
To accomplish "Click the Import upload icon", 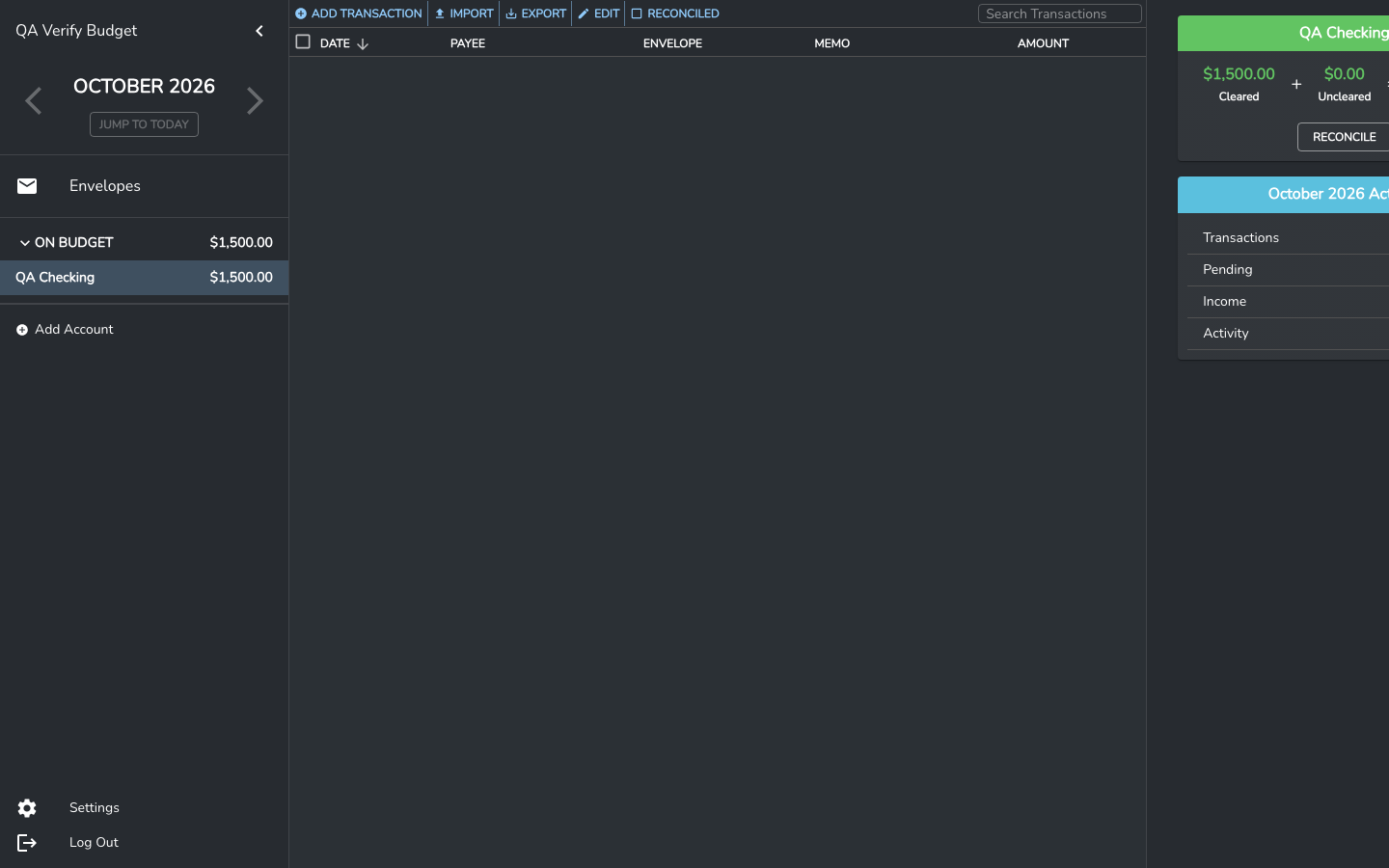I will click(440, 14).
